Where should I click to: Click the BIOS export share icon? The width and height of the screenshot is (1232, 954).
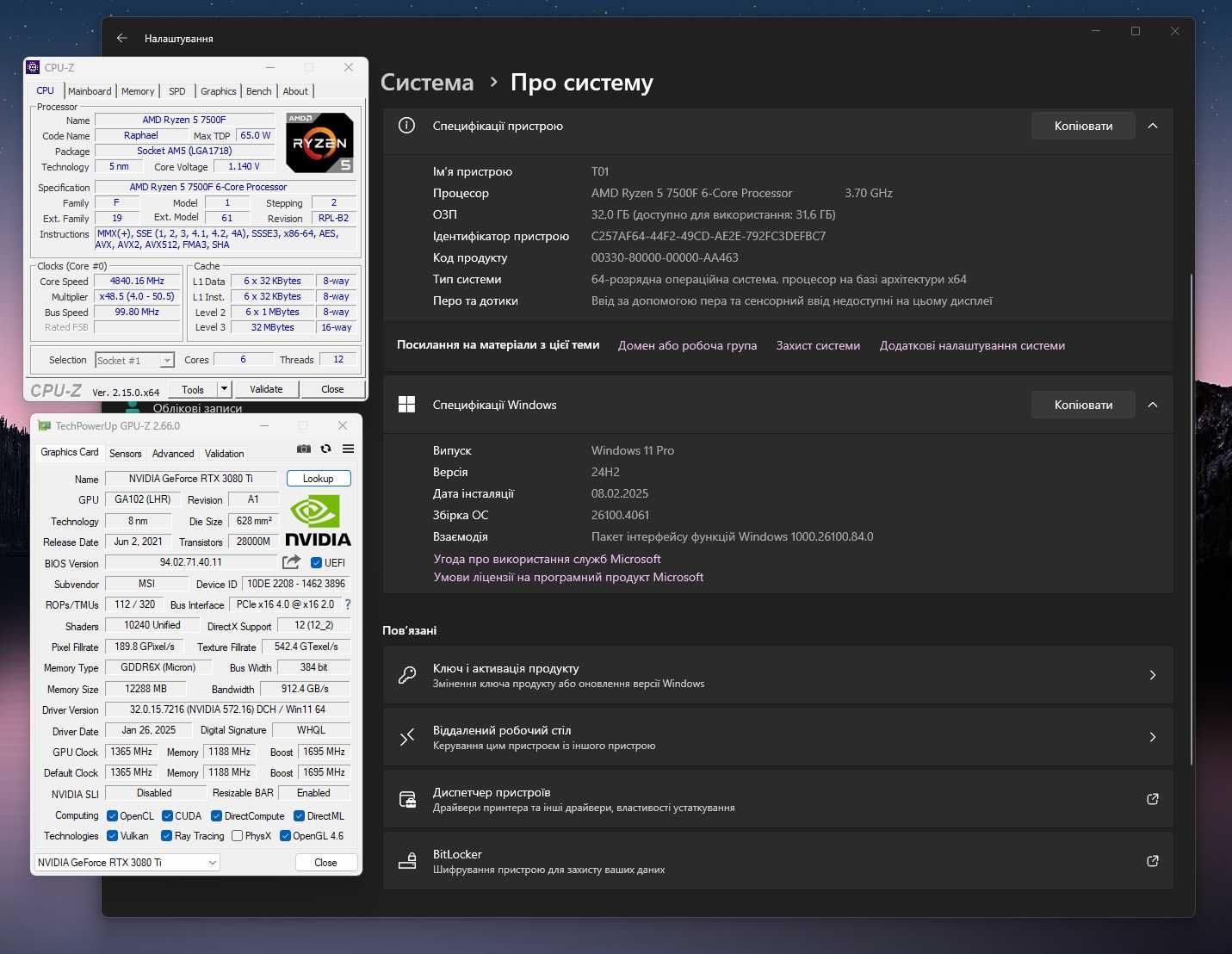click(x=291, y=562)
